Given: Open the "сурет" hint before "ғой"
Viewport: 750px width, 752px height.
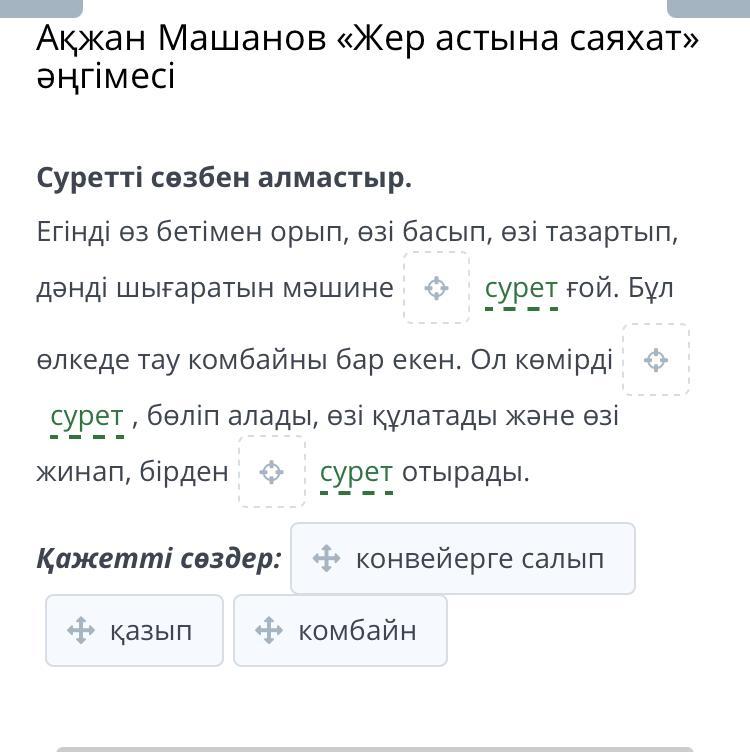Looking at the screenshot, I should [521, 288].
